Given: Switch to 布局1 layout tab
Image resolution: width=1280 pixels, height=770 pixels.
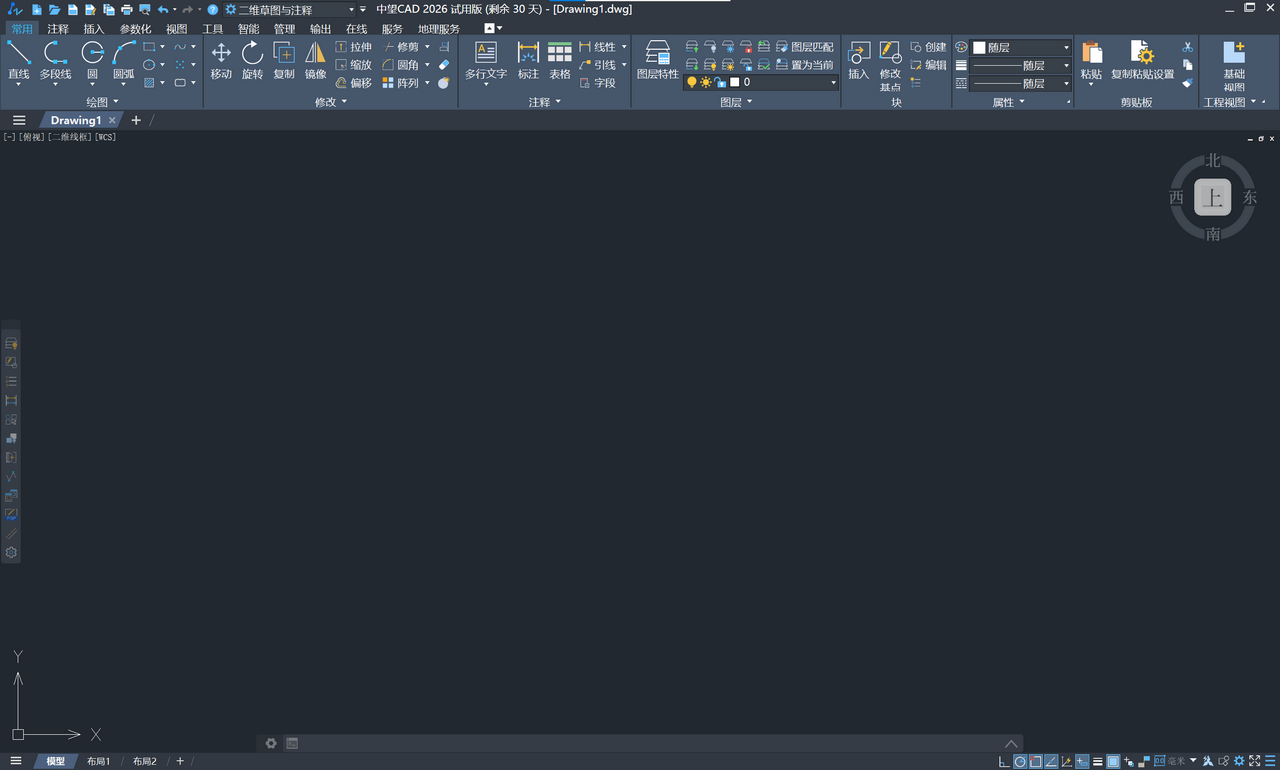Looking at the screenshot, I should [x=98, y=762].
